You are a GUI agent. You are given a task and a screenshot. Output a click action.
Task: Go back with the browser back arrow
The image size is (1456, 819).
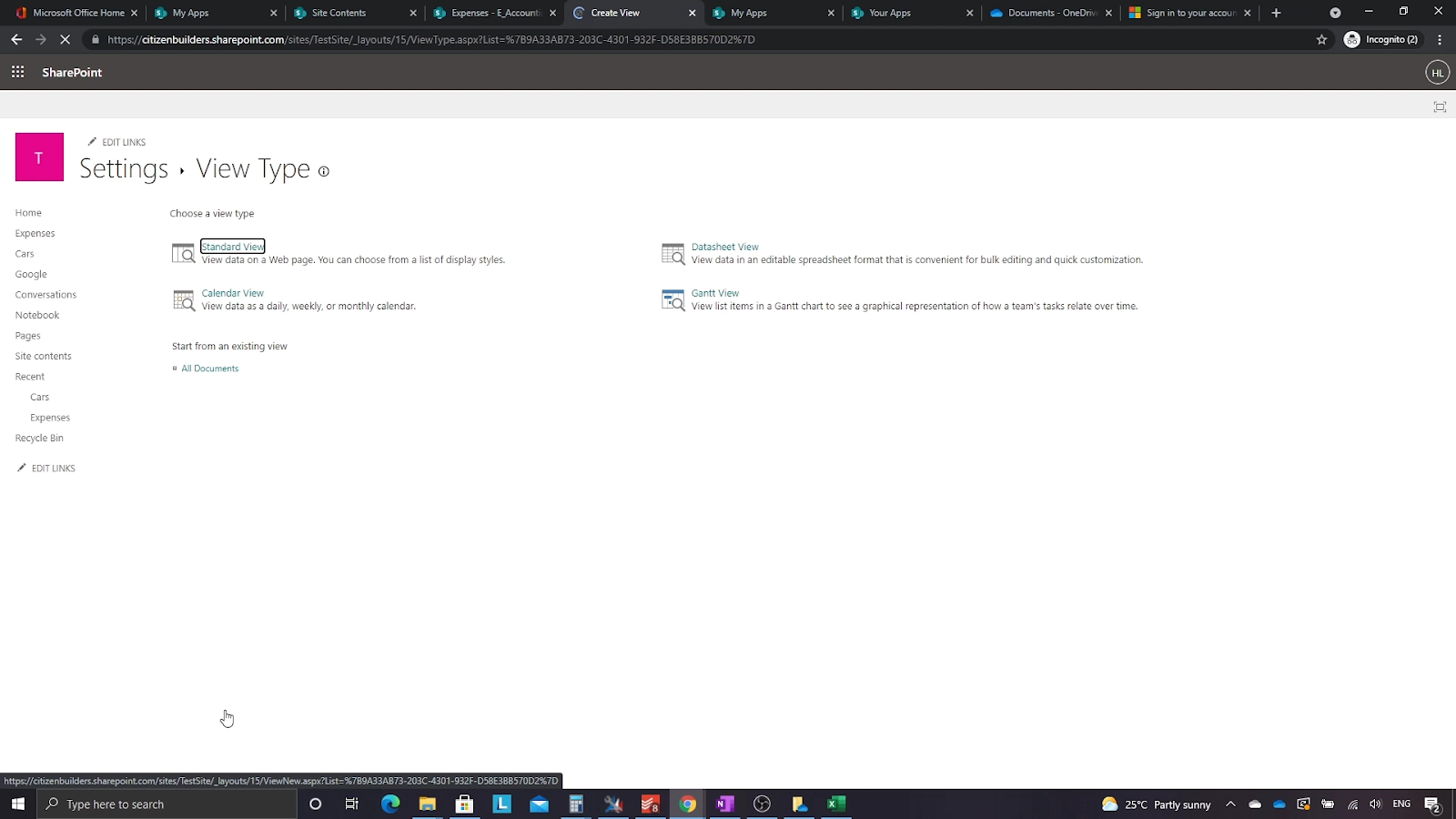[16, 39]
